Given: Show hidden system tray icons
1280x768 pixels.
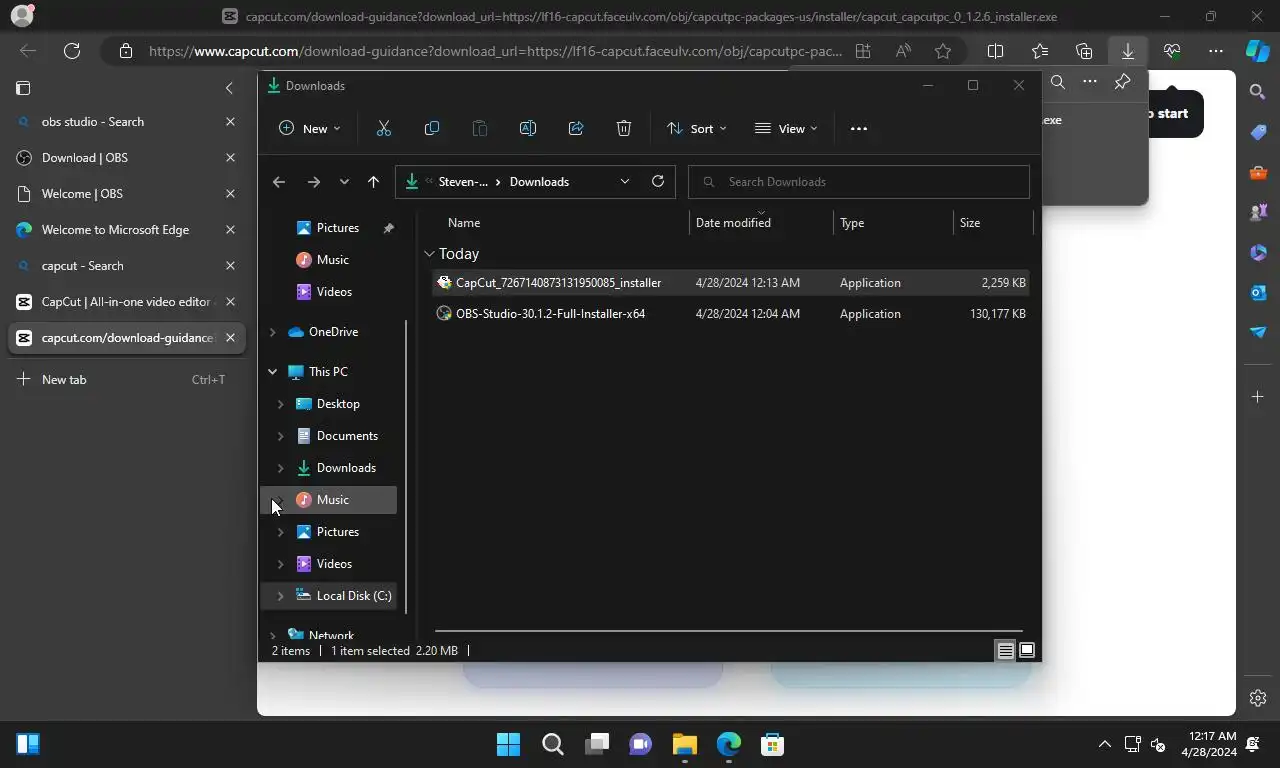Looking at the screenshot, I should point(1104,744).
